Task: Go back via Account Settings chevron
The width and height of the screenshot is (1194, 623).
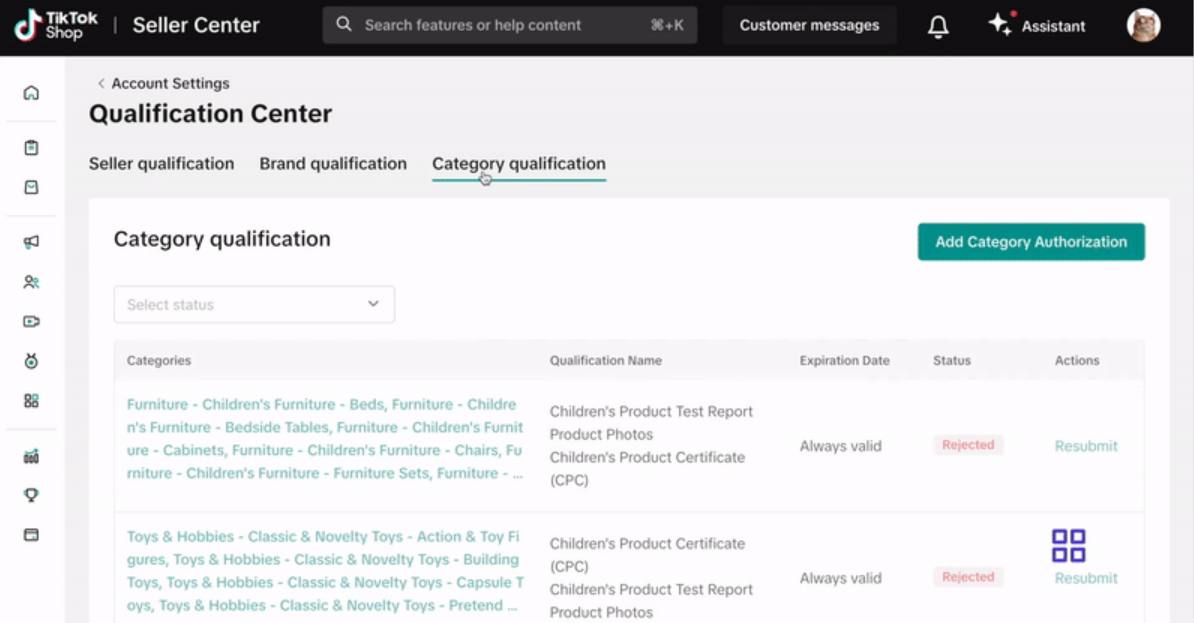Action: coord(101,83)
